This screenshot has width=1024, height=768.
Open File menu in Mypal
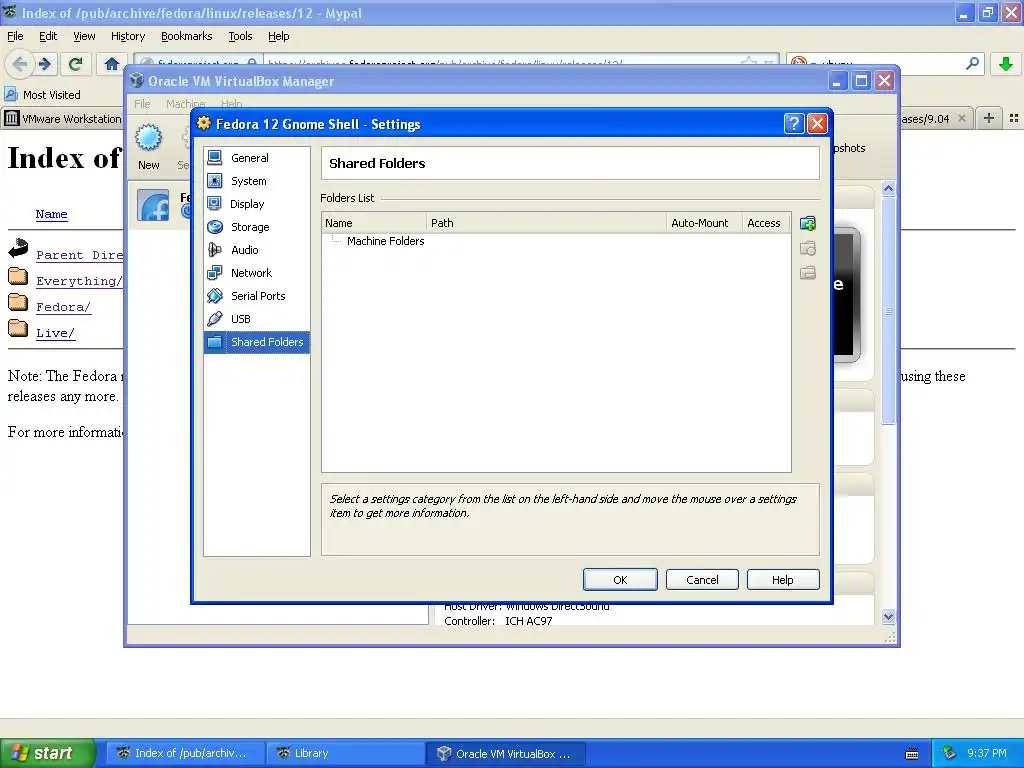coord(15,36)
